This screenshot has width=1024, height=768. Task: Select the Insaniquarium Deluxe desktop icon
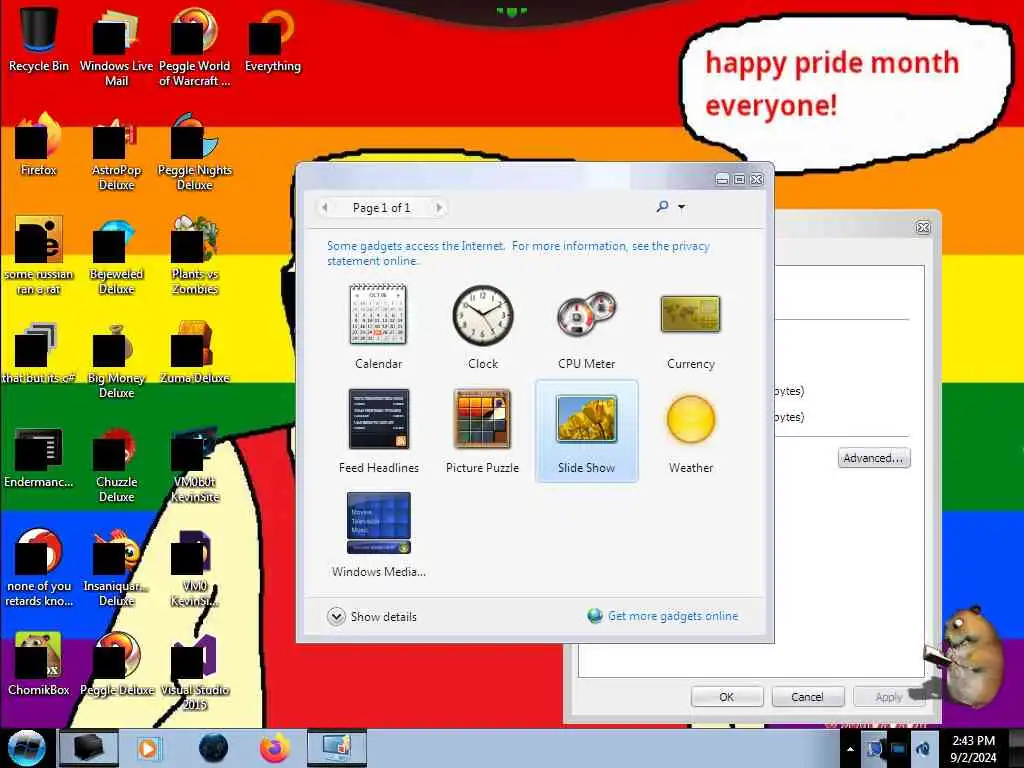pyautogui.click(x=116, y=567)
